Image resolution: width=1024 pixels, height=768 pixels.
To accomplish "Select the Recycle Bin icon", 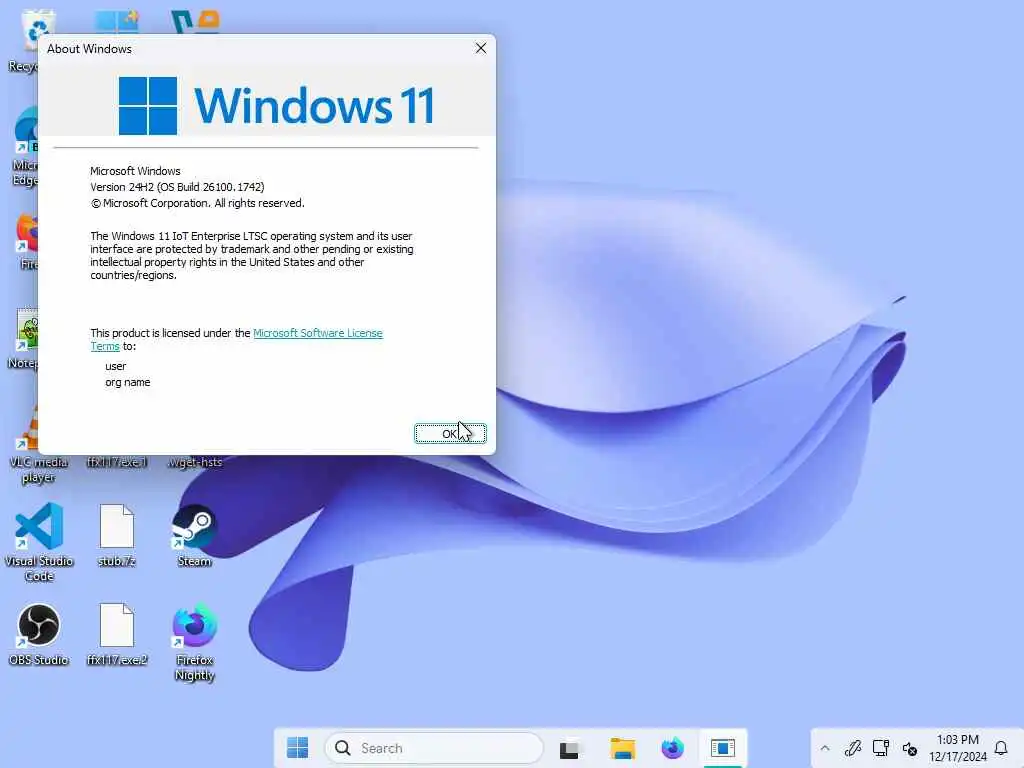I will [26, 39].
